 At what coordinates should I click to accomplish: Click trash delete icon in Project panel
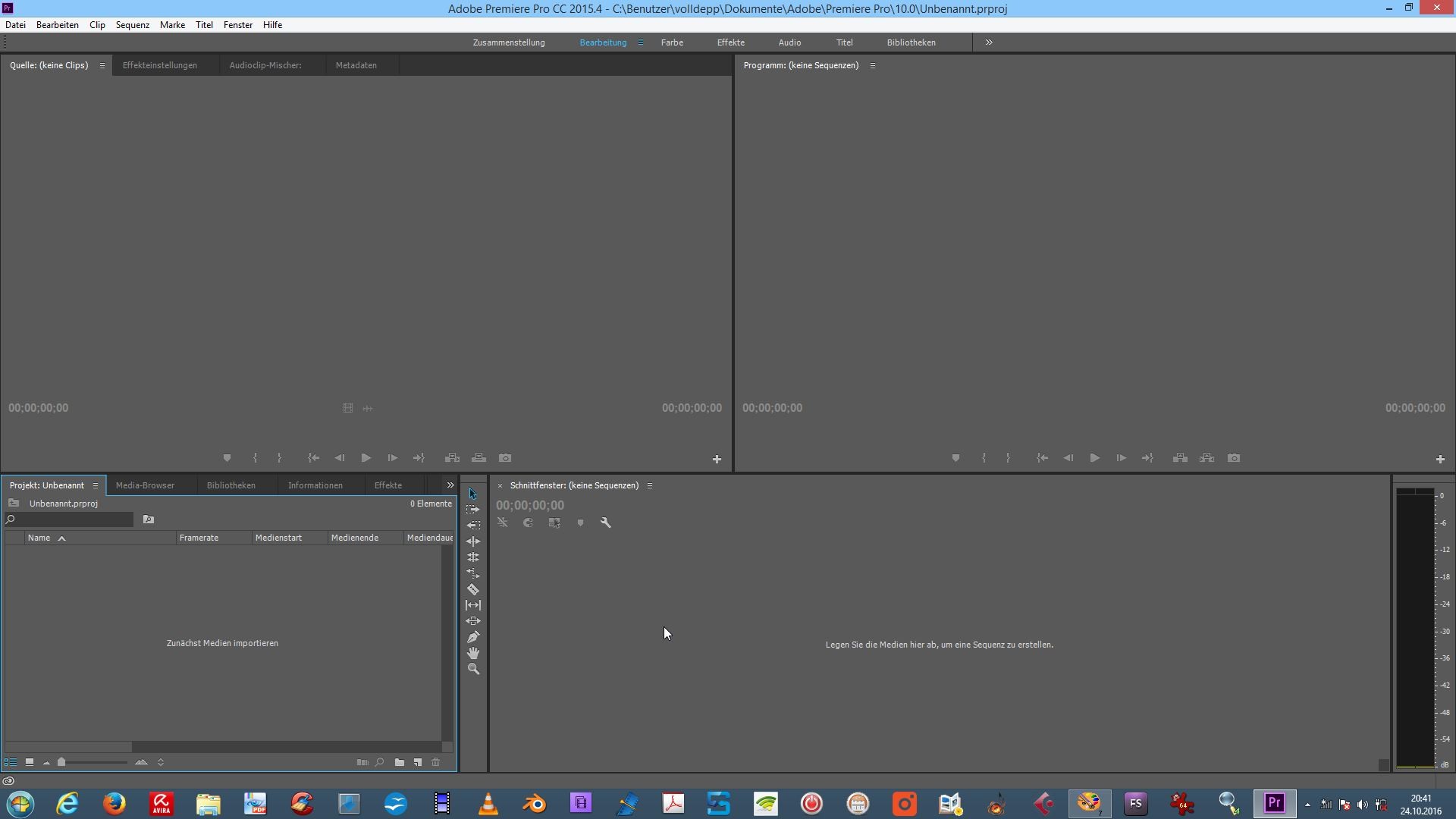(x=436, y=762)
